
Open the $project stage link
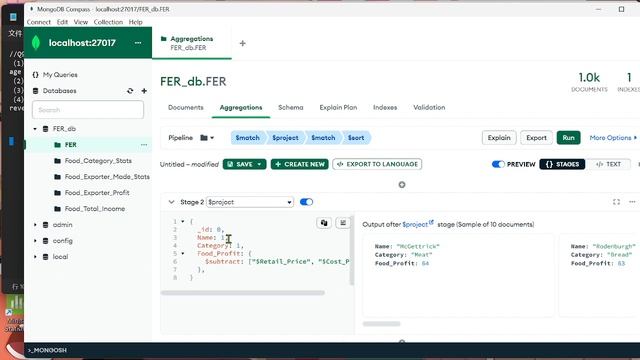click(x=415, y=224)
